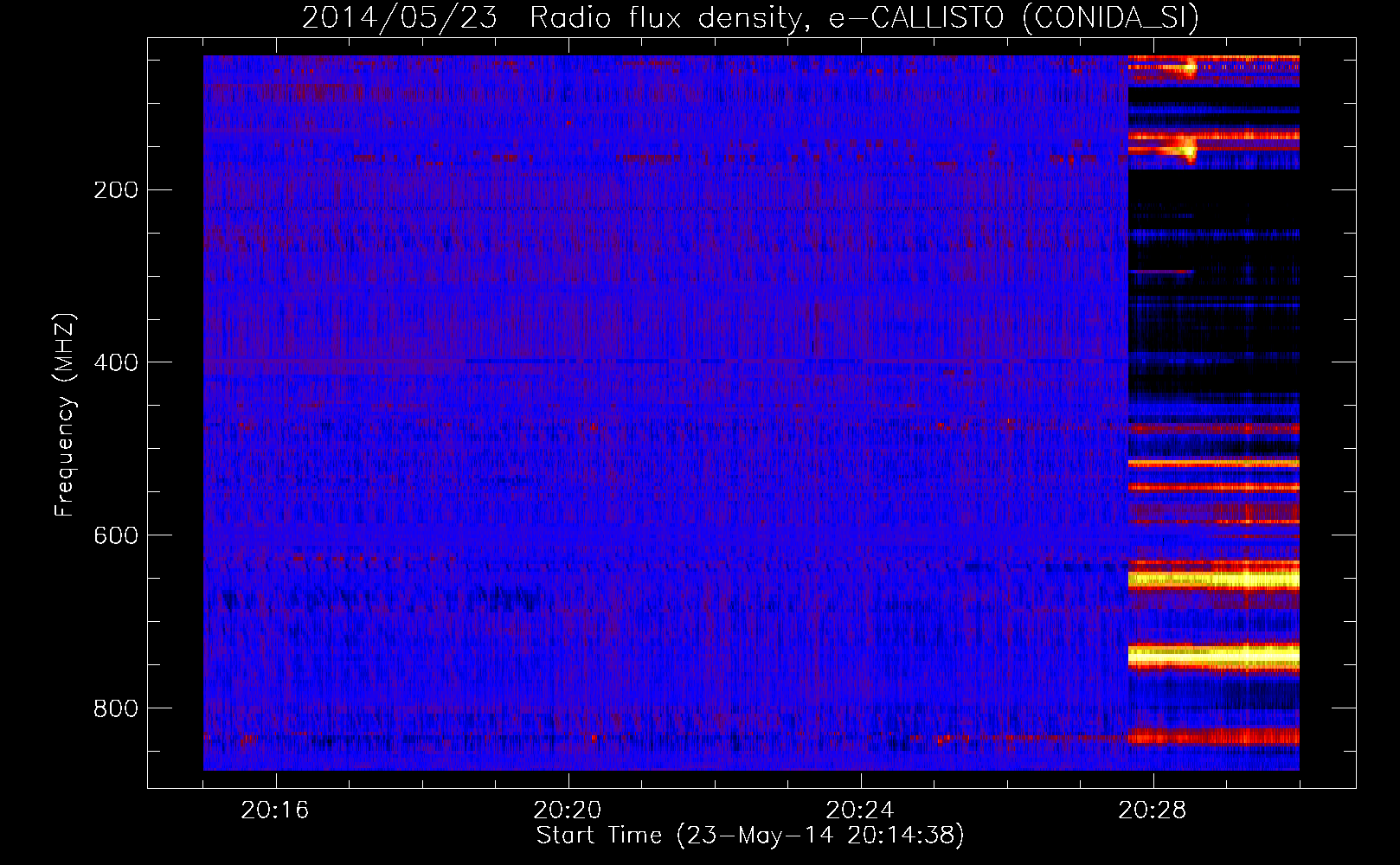The height and width of the screenshot is (865, 1400).
Task: Click the 200 frequency tick label
Action: pyautogui.click(x=116, y=190)
